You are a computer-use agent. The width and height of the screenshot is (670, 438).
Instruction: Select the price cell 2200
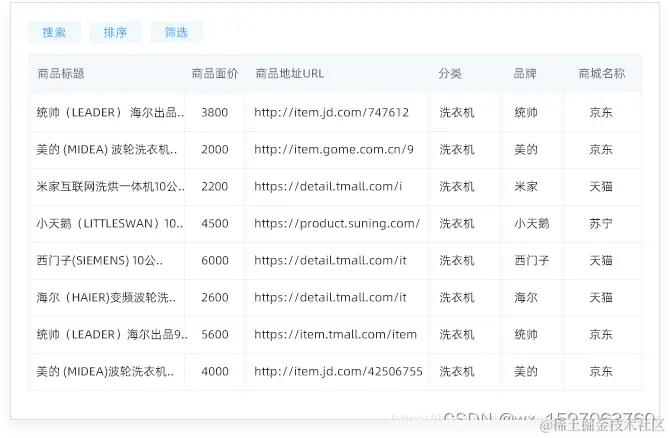tap(215, 186)
